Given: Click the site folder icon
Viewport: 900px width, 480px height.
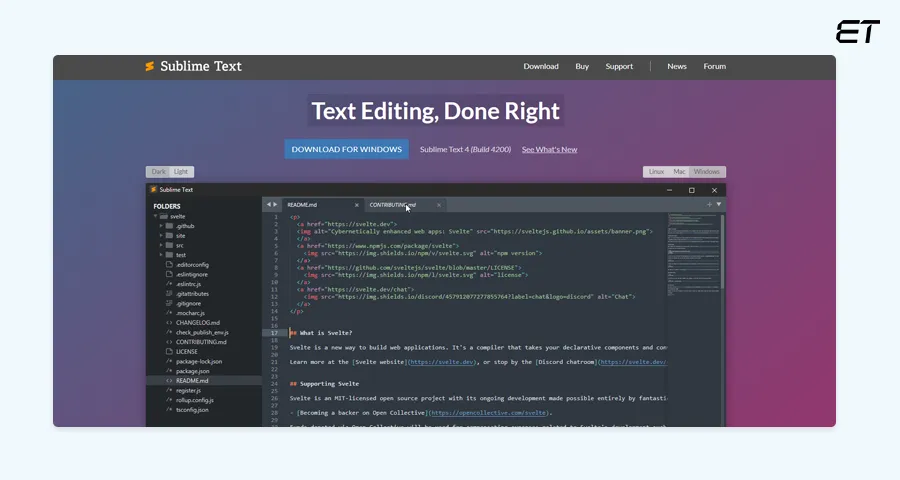Looking at the screenshot, I should click(169, 236).
